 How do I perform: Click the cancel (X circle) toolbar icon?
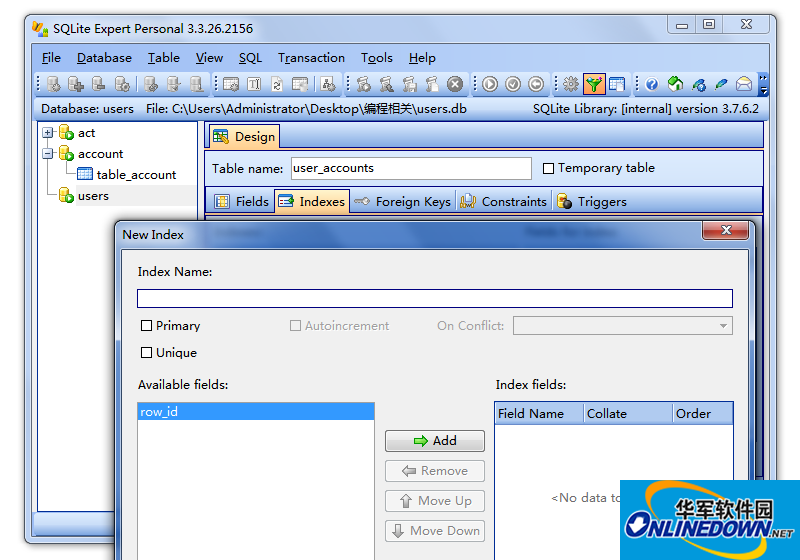pos(455,84)
